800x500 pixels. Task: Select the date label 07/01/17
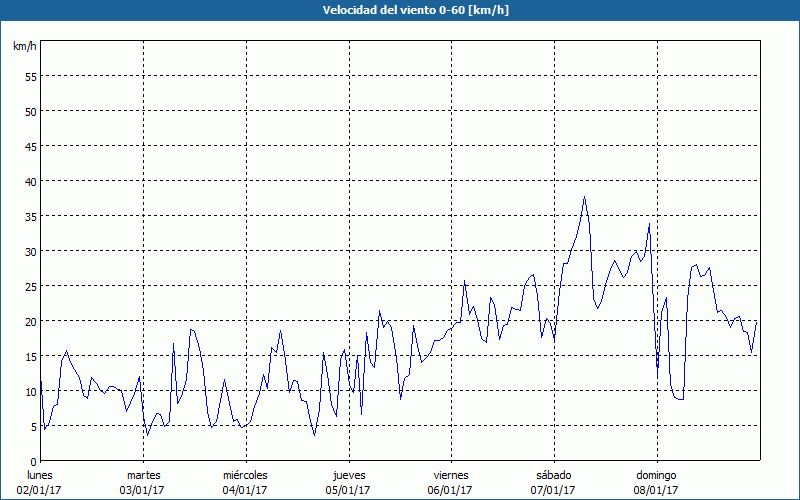point(553,490)
